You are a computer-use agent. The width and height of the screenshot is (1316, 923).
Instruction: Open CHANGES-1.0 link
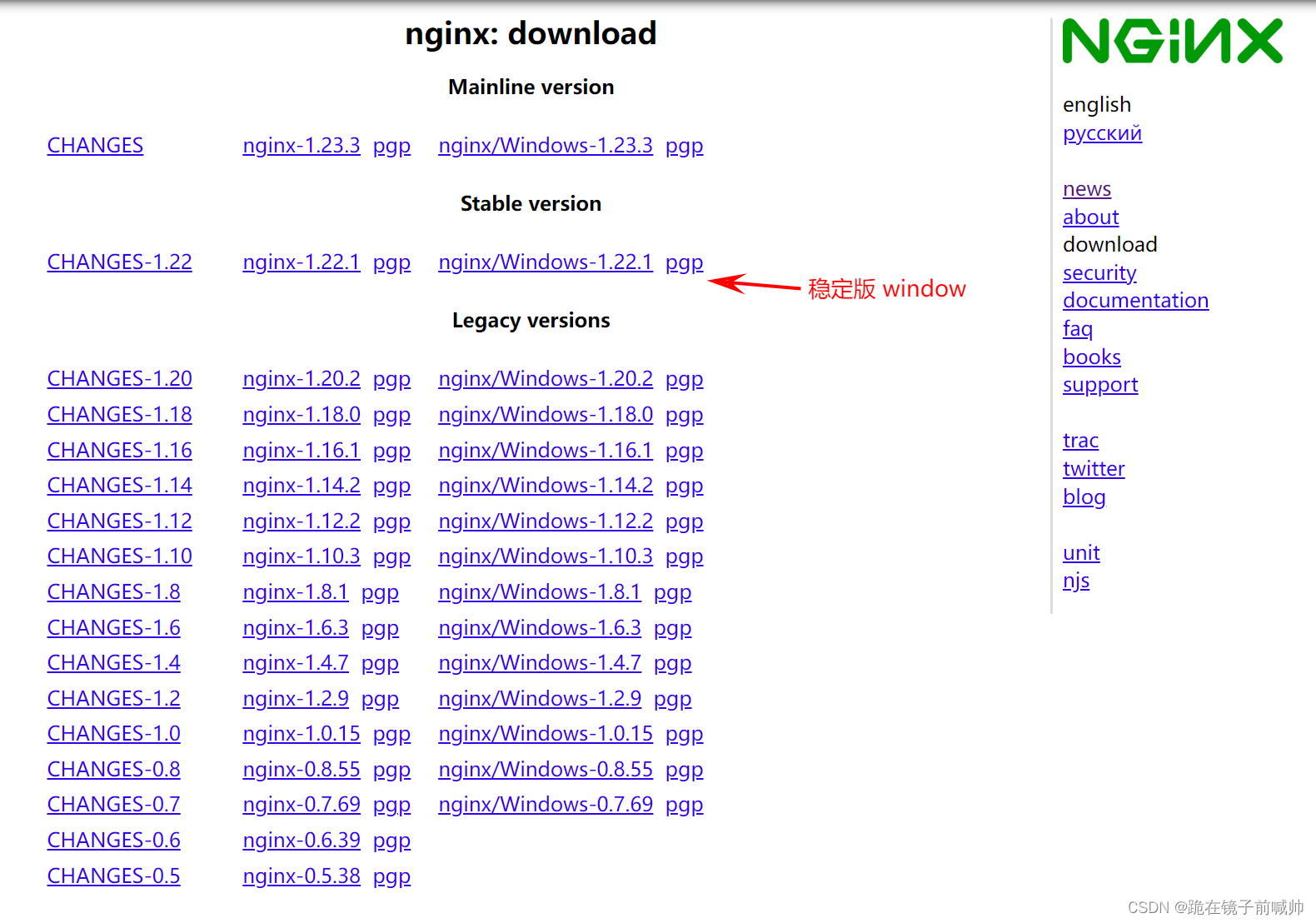(113, 734)
